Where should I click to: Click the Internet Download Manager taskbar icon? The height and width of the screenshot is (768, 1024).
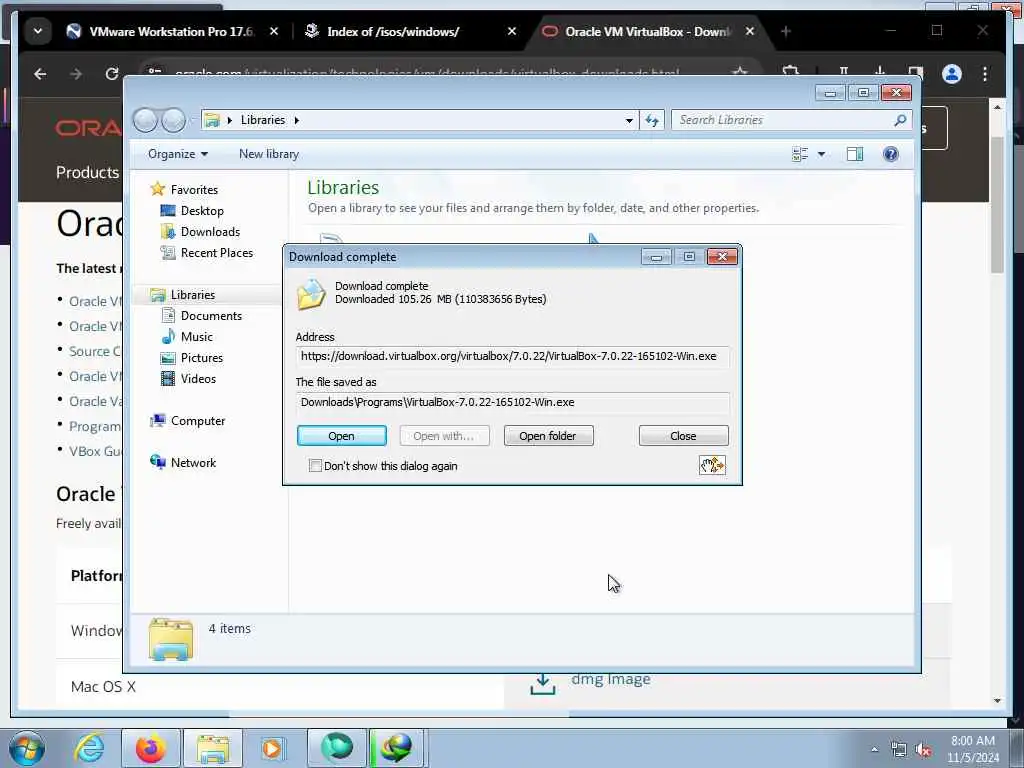[396, 748]
